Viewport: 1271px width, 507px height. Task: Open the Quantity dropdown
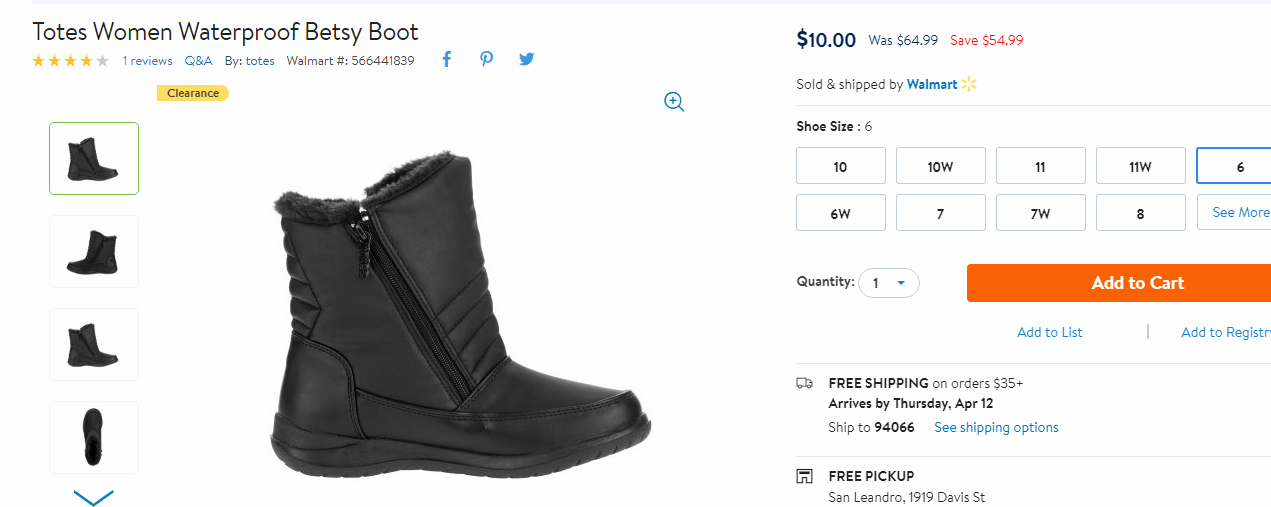coord(888,283)
